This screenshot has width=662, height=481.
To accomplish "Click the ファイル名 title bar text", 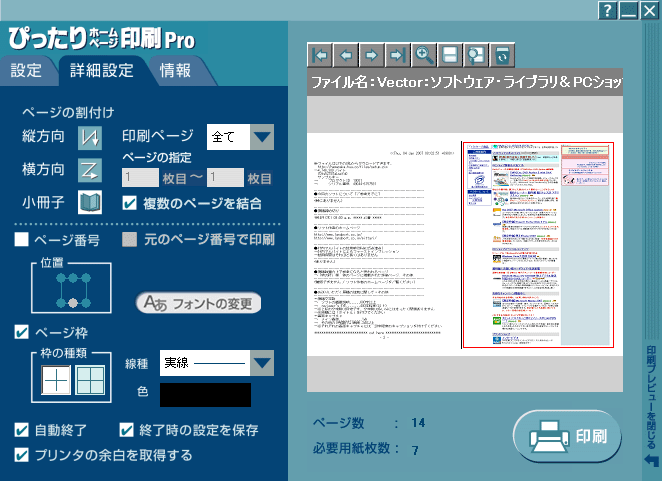I will coord(465,82).
